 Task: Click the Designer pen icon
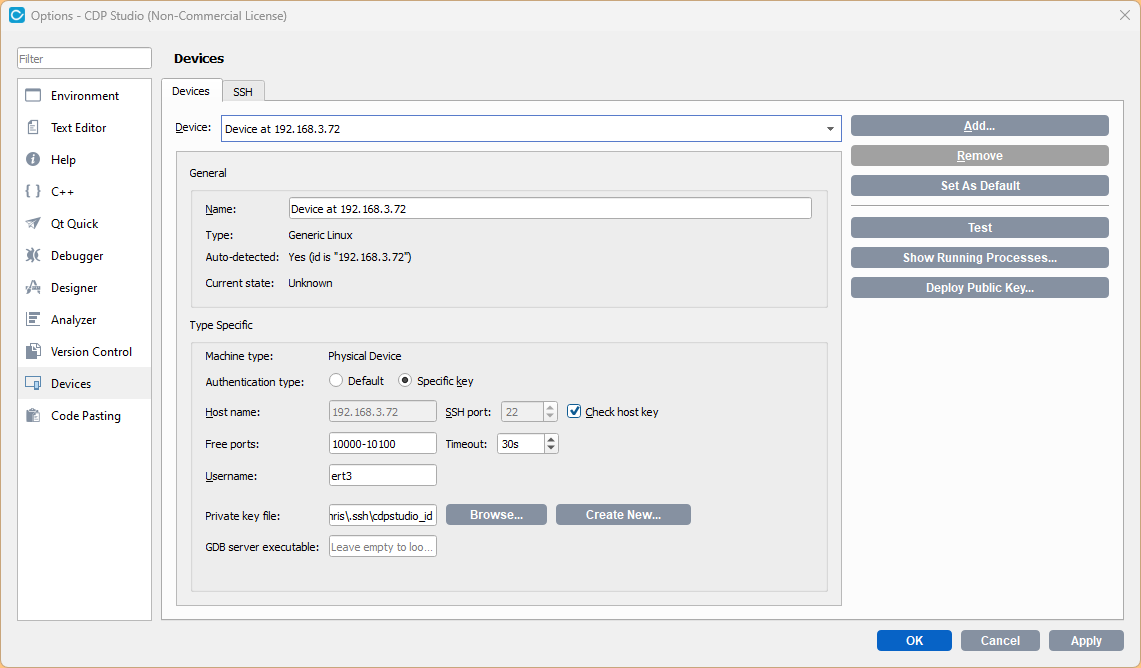tap(33, 287)
